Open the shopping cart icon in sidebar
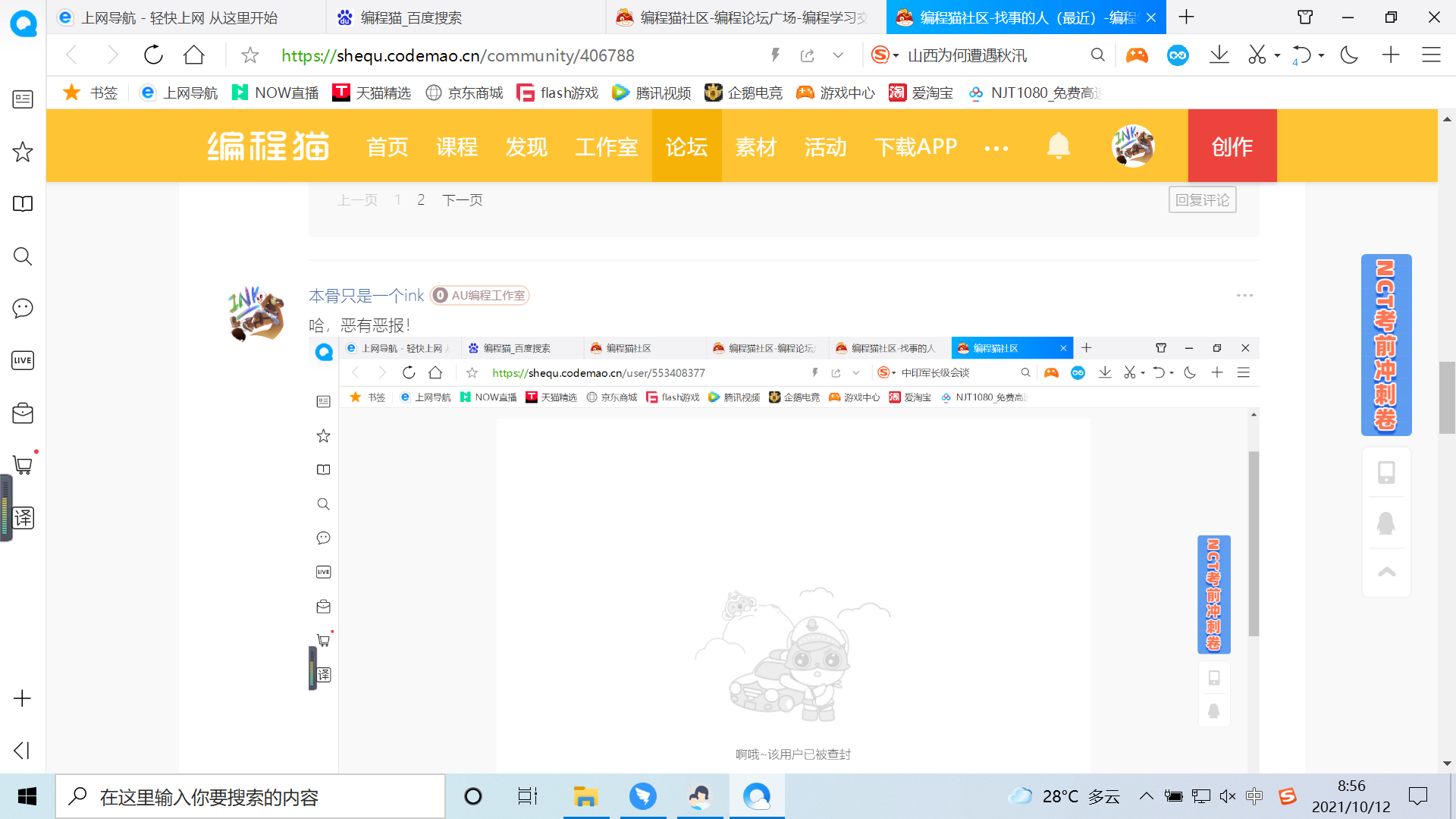 (24, 465)
